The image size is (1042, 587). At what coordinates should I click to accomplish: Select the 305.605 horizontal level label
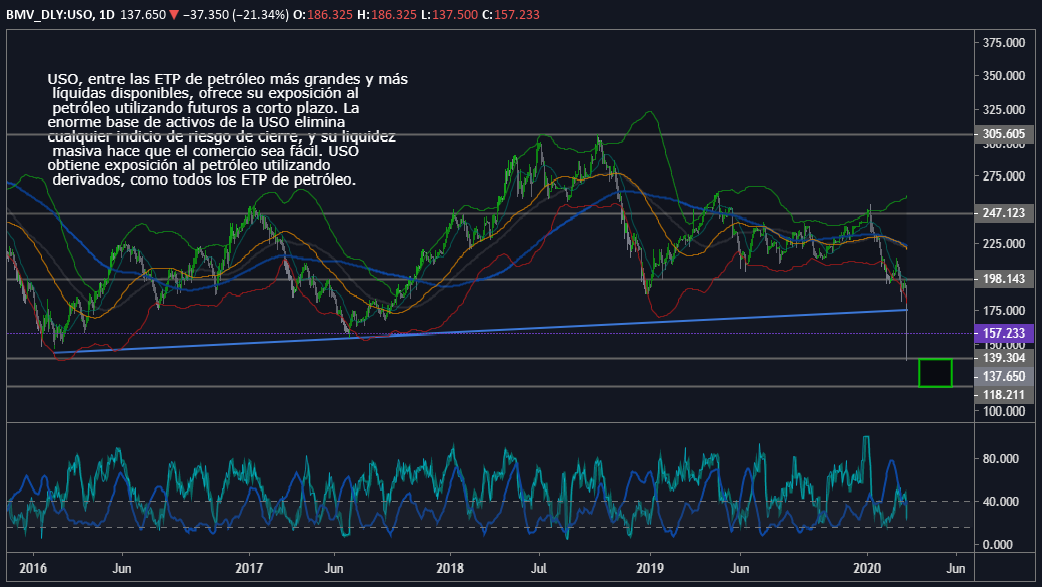pyautogui.click(x=1002, y=133)
